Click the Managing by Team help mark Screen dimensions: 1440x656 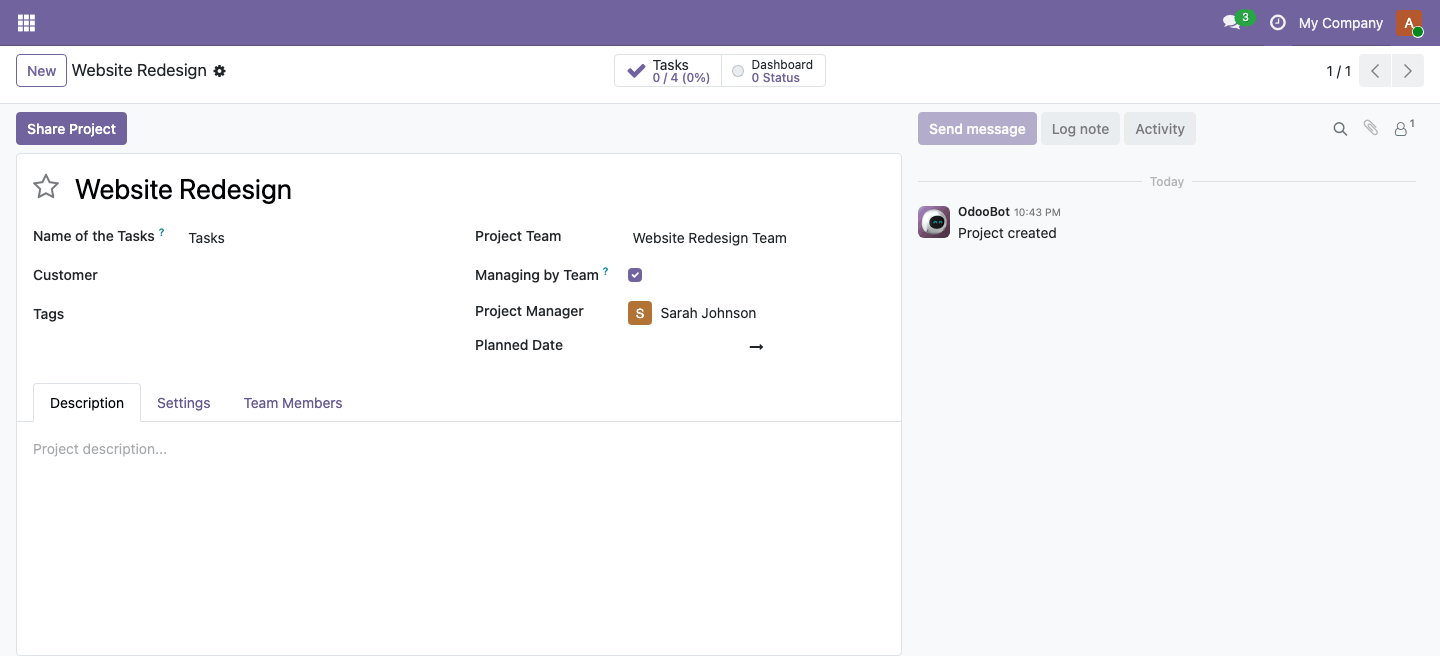pyautogui.click(x=606, y=271)
